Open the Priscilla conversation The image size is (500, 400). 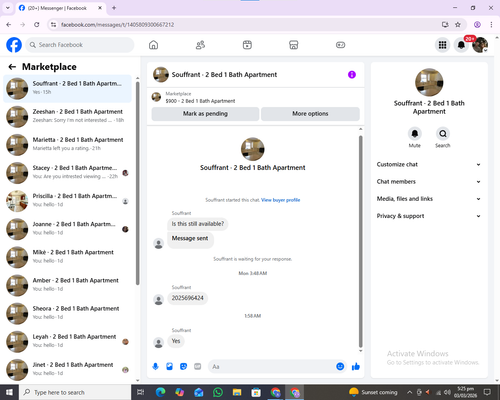pyautogui.click(x=67, y=201)
